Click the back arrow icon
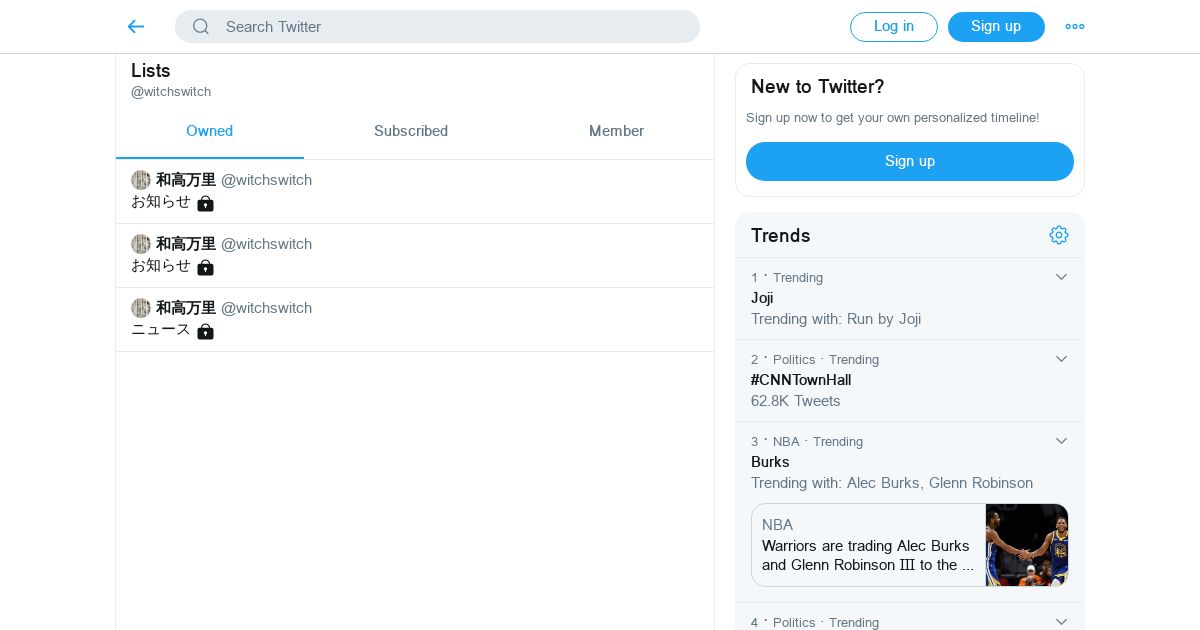 click(x=136, y=27)
